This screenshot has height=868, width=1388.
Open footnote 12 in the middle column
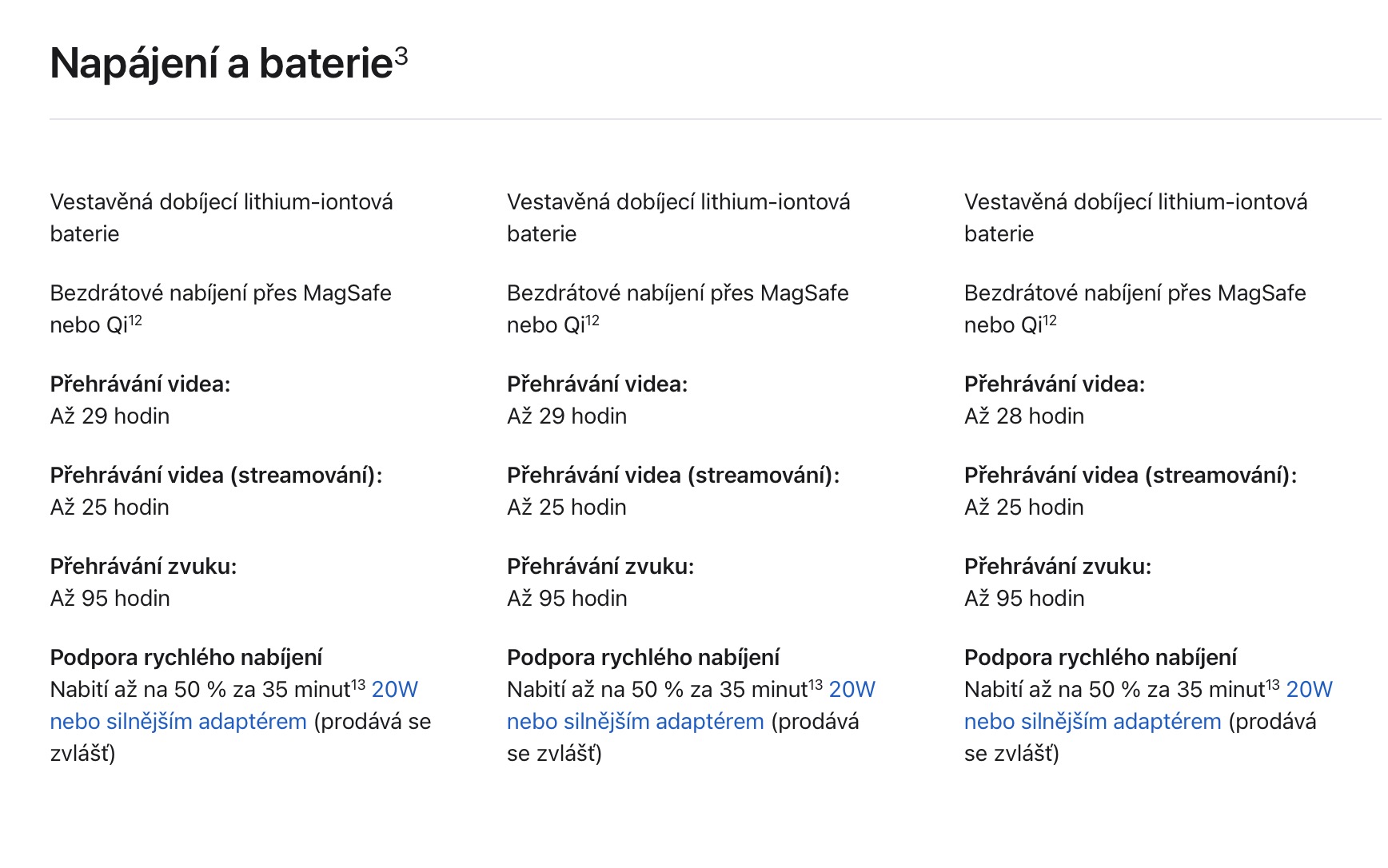(x=592, y=321)
